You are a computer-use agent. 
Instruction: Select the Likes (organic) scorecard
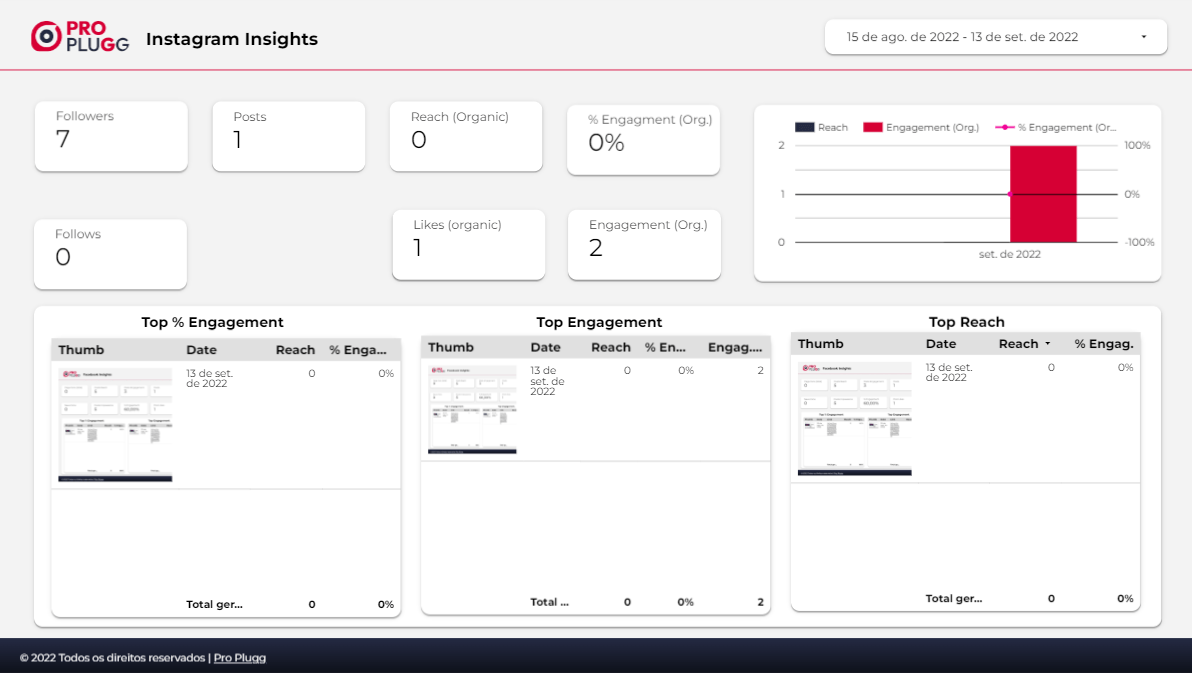[468, 245]
